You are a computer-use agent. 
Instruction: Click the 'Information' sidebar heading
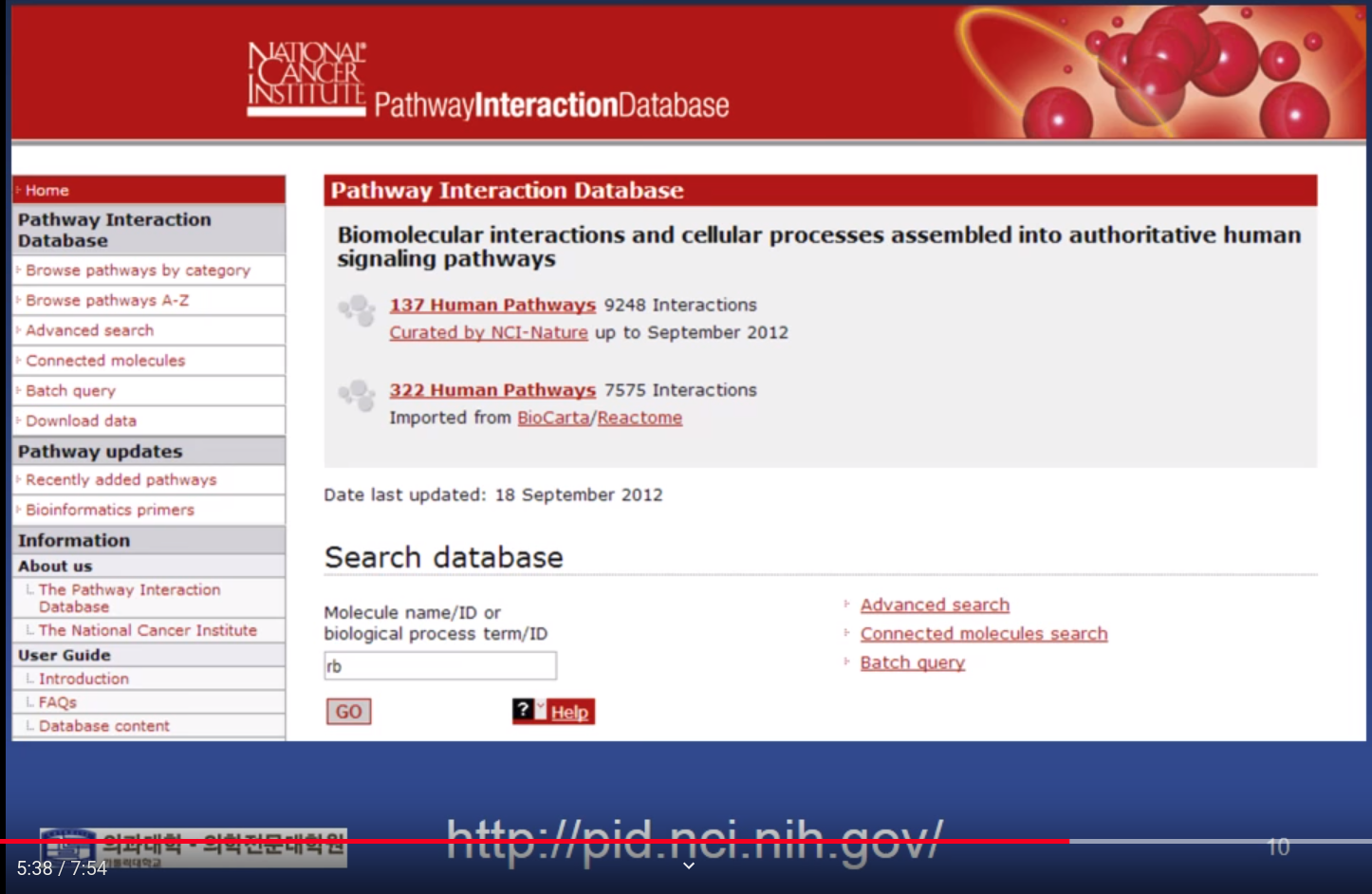tap(74, 540)
